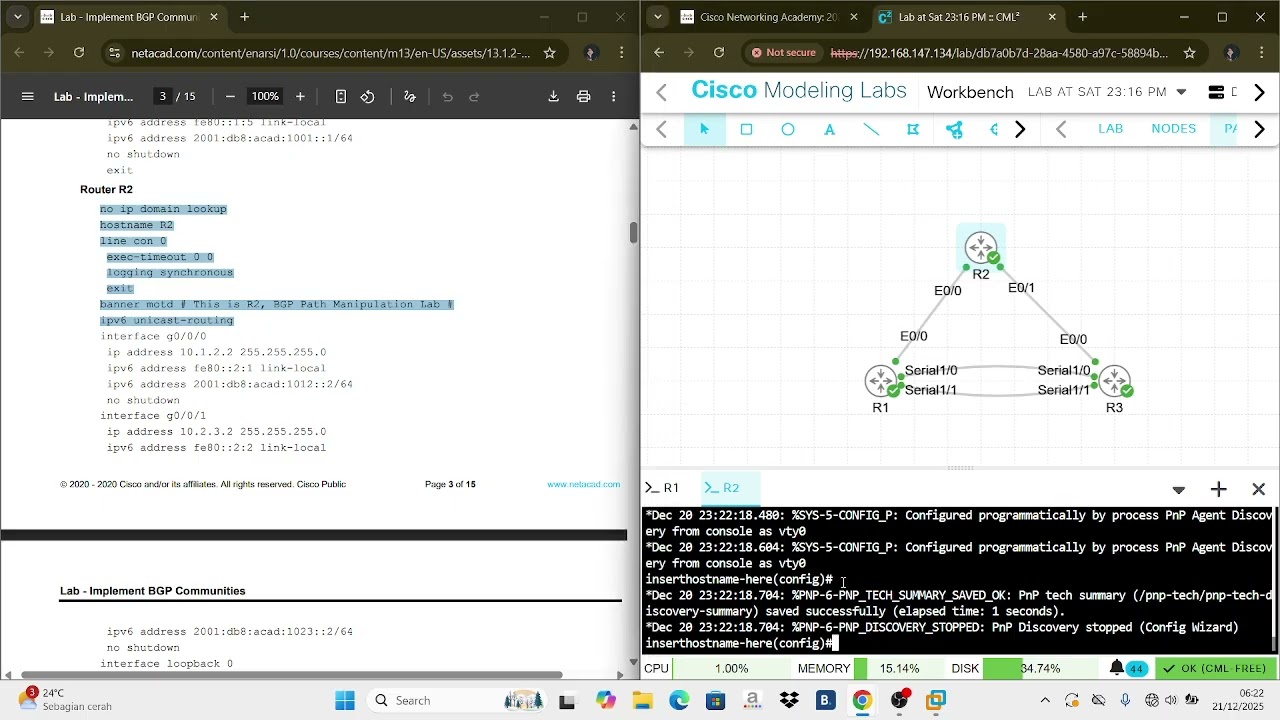The image size is (1280, 720).
Task: Select router R2 on the canvas
Action: (x=981, y=248)
